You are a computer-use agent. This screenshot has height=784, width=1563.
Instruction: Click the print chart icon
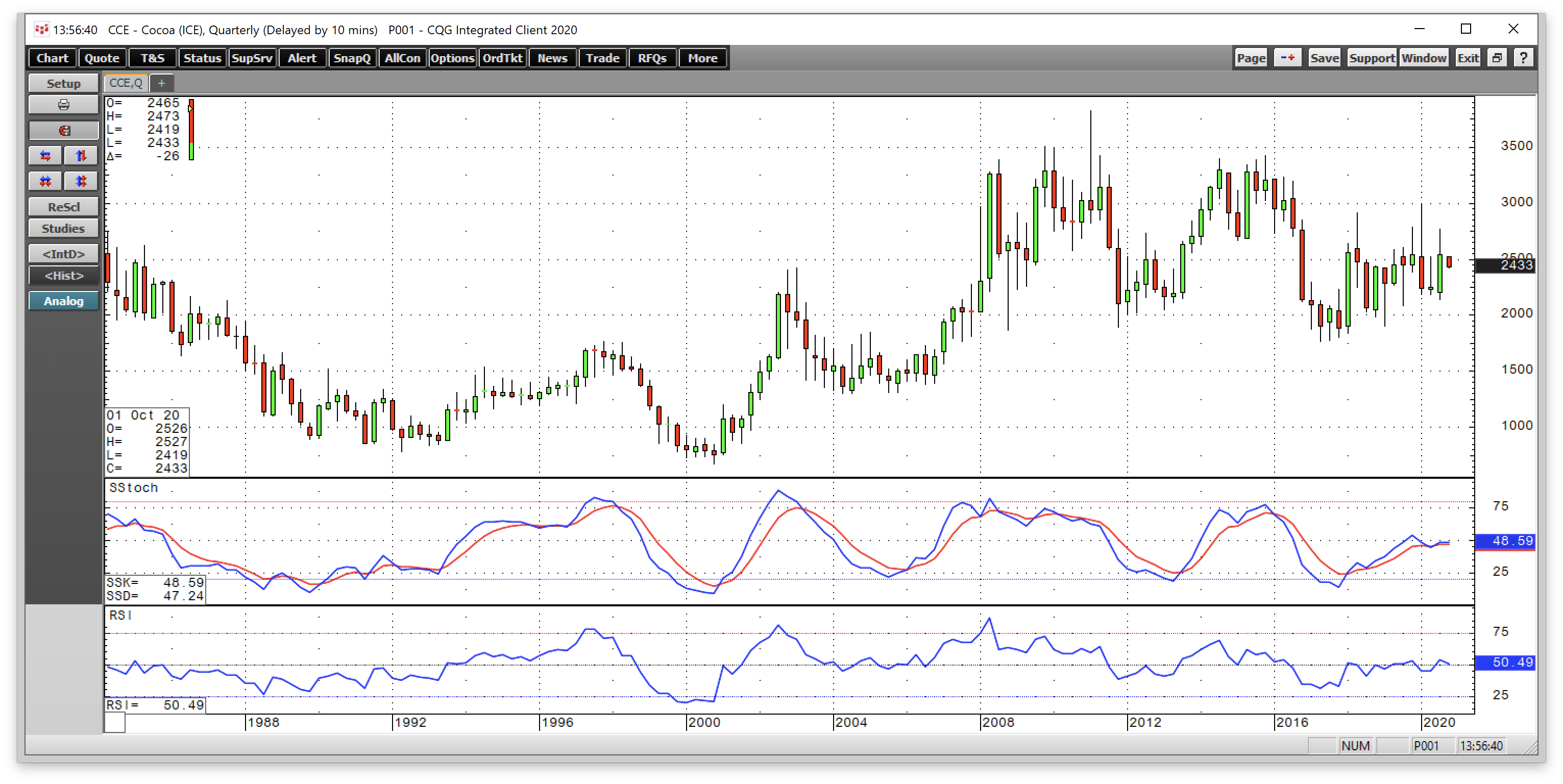point(63,104)
